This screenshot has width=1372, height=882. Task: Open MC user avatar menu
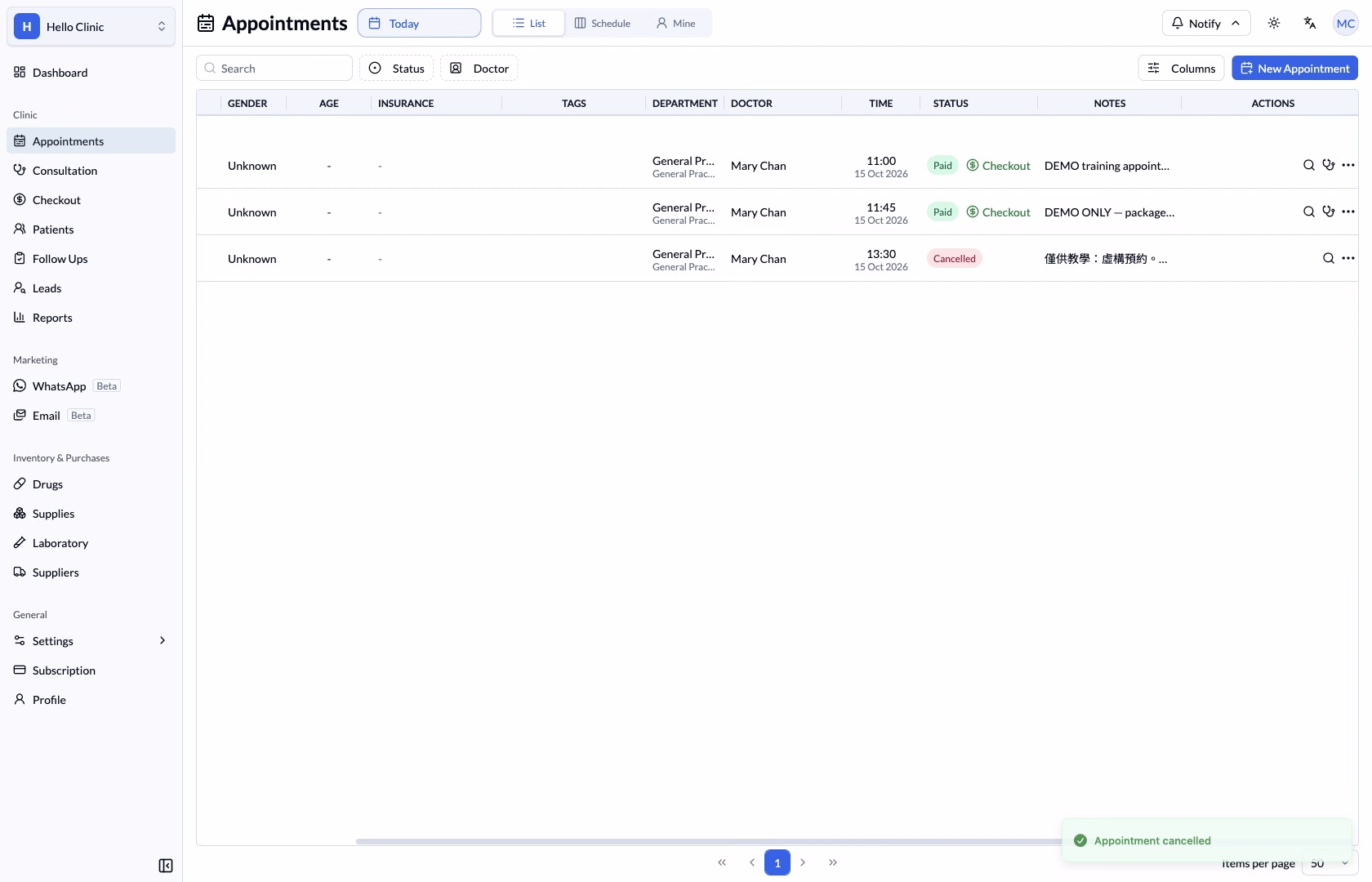point(1346,23)
